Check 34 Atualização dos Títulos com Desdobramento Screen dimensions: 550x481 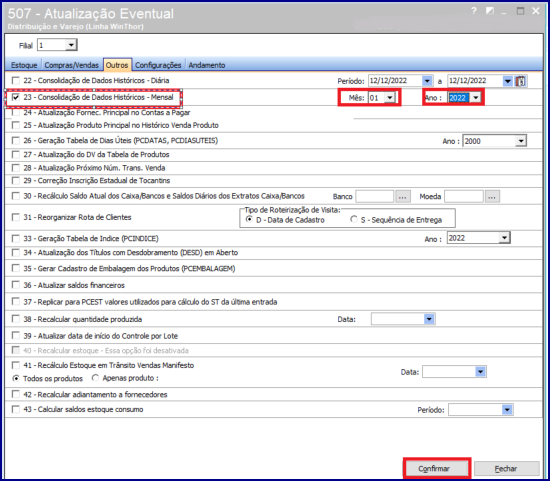(15, 253)
